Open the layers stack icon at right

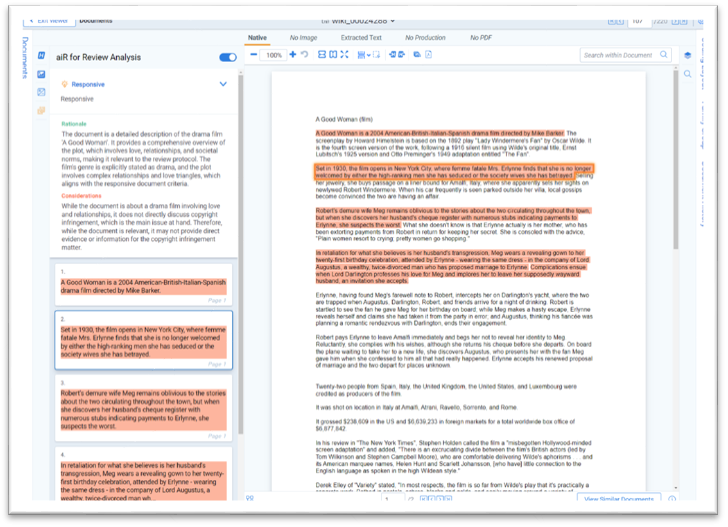688,55
